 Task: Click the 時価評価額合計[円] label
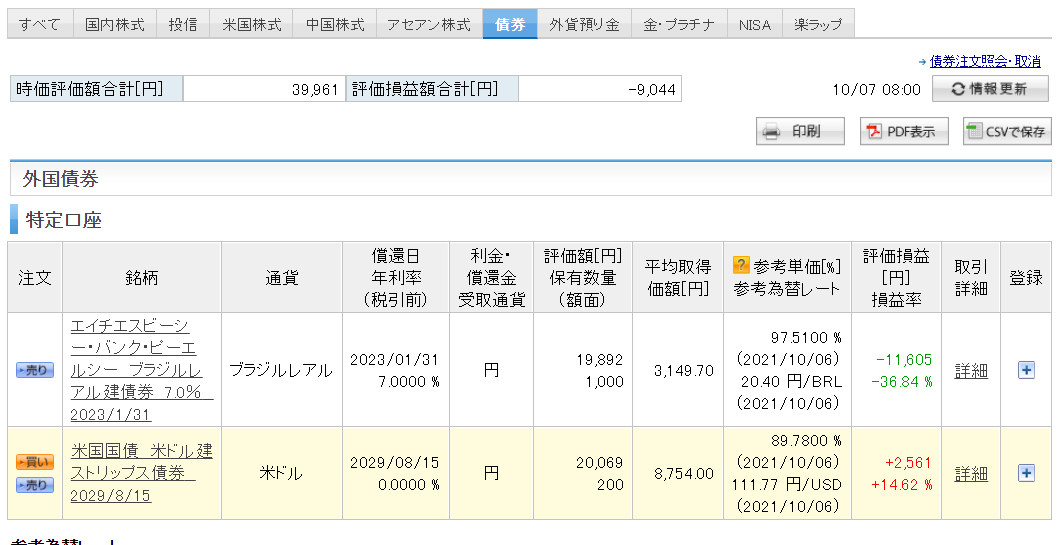click(x=96, y=89)
